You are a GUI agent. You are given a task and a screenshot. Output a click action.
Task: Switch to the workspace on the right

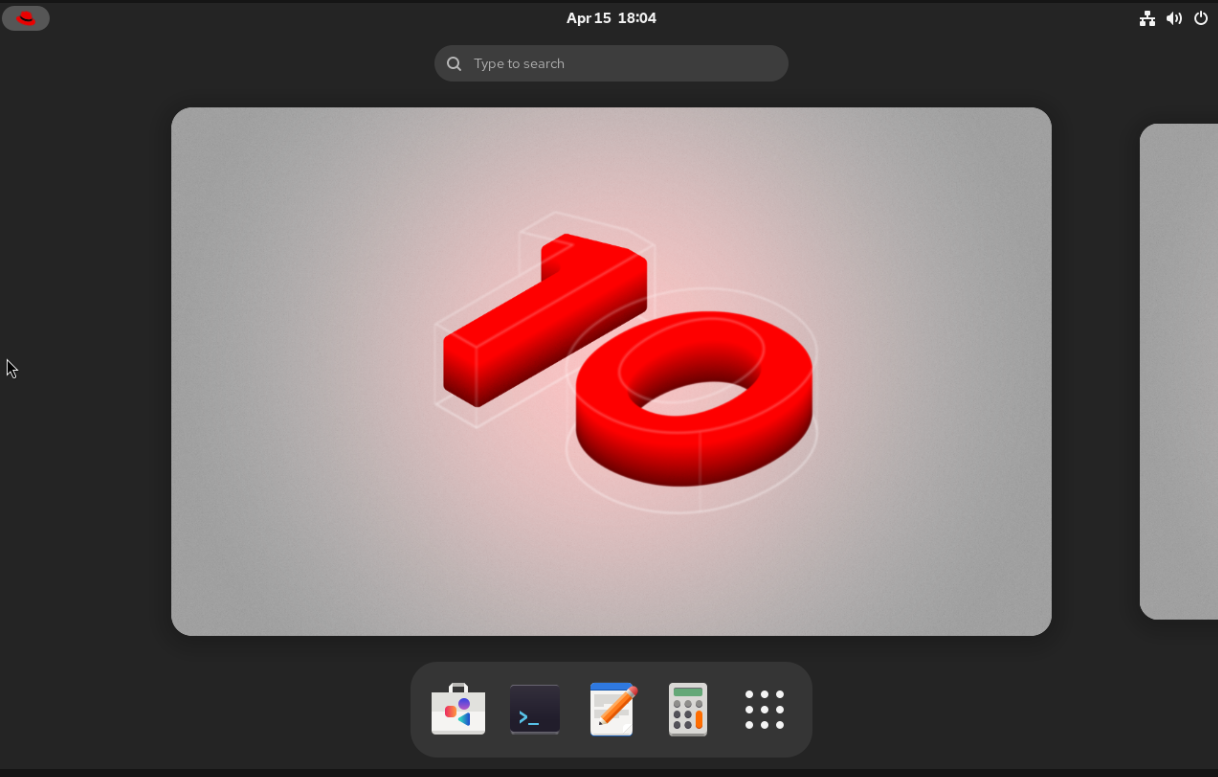1180,370
